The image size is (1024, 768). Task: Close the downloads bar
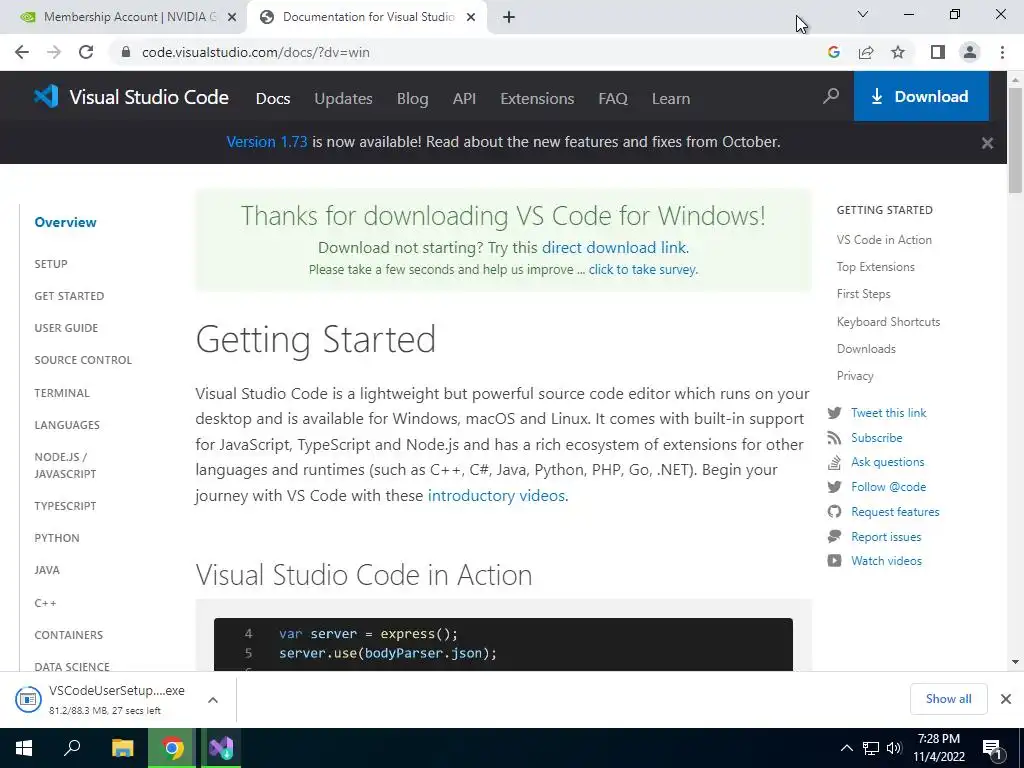tap(1006, 699)
